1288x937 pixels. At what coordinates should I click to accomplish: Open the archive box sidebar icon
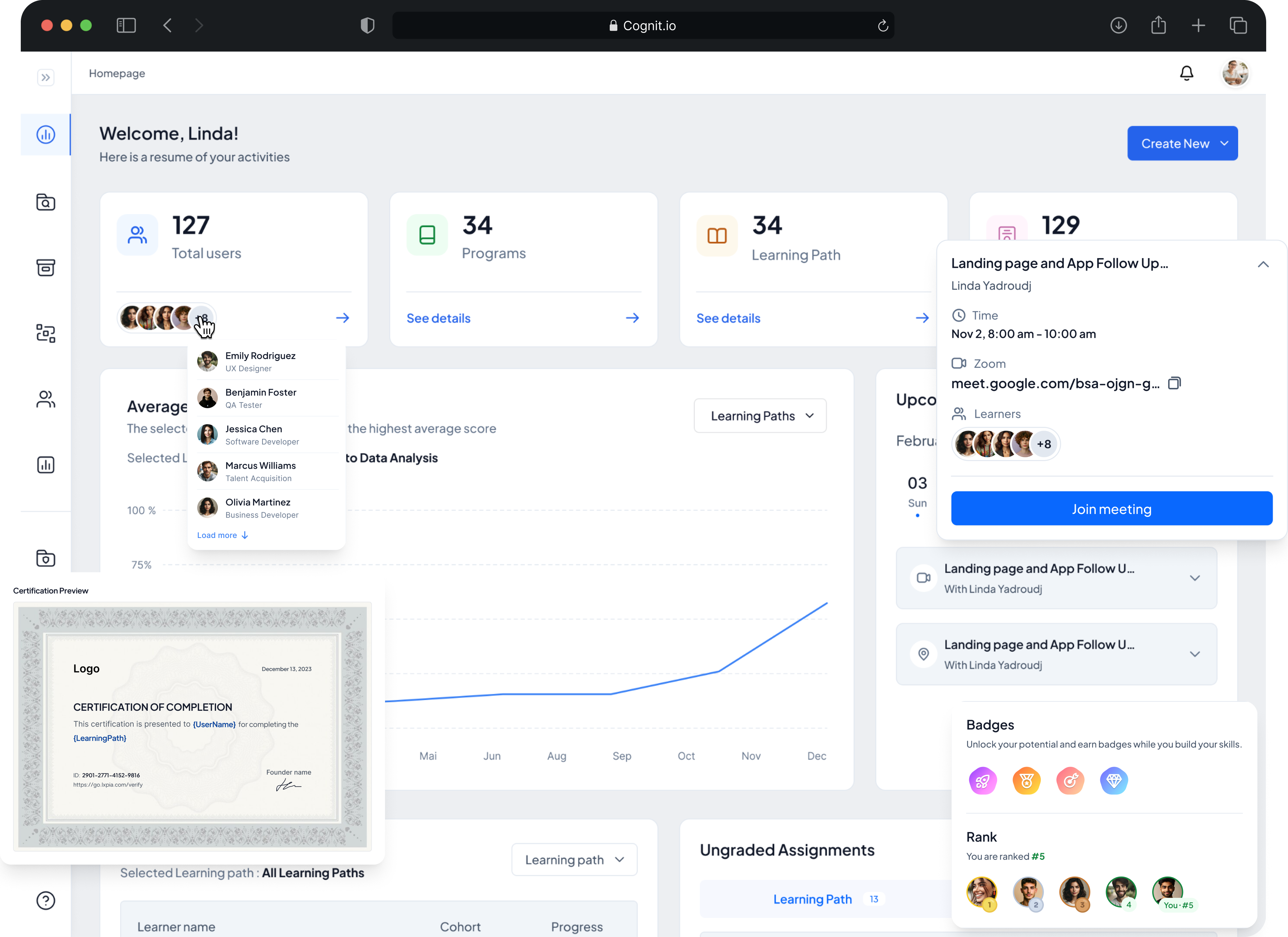46,268
